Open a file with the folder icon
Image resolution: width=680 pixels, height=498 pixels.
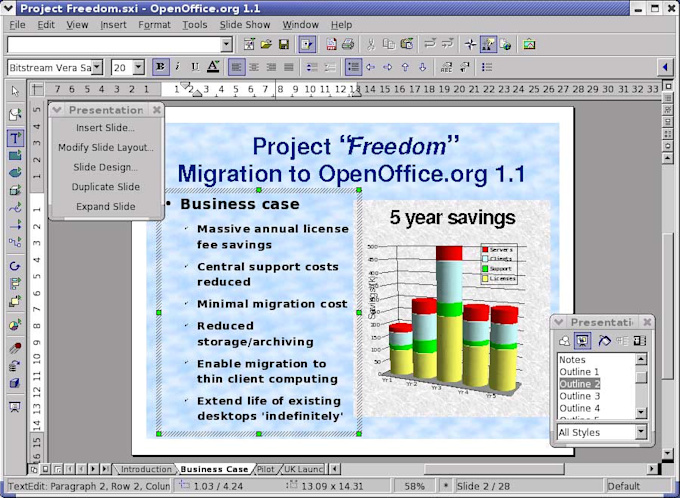[266, 44]
